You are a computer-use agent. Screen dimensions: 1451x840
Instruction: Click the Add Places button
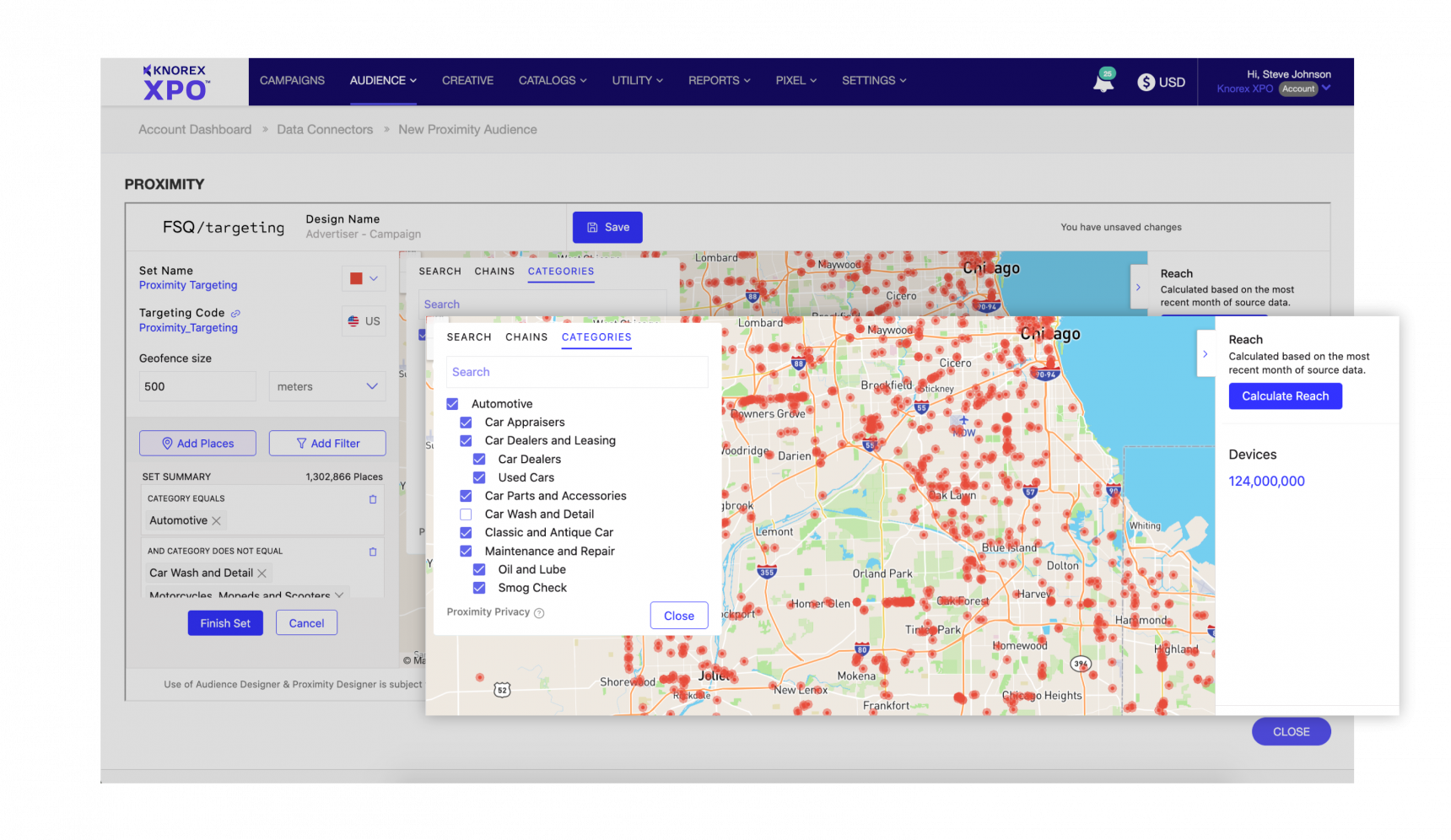point(197,444)
